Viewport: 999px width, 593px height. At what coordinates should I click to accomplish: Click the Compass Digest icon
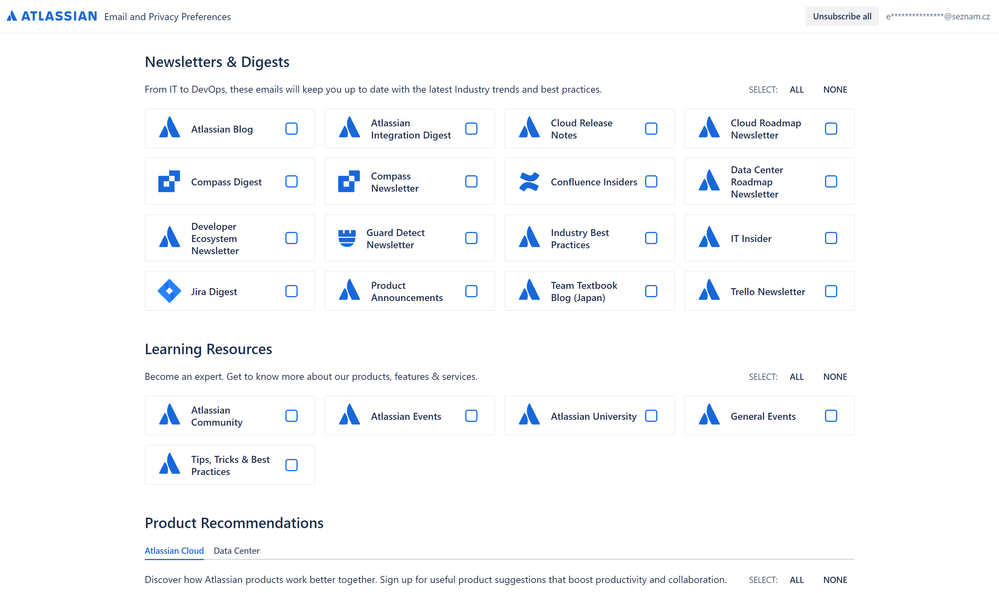pos(169,182)
